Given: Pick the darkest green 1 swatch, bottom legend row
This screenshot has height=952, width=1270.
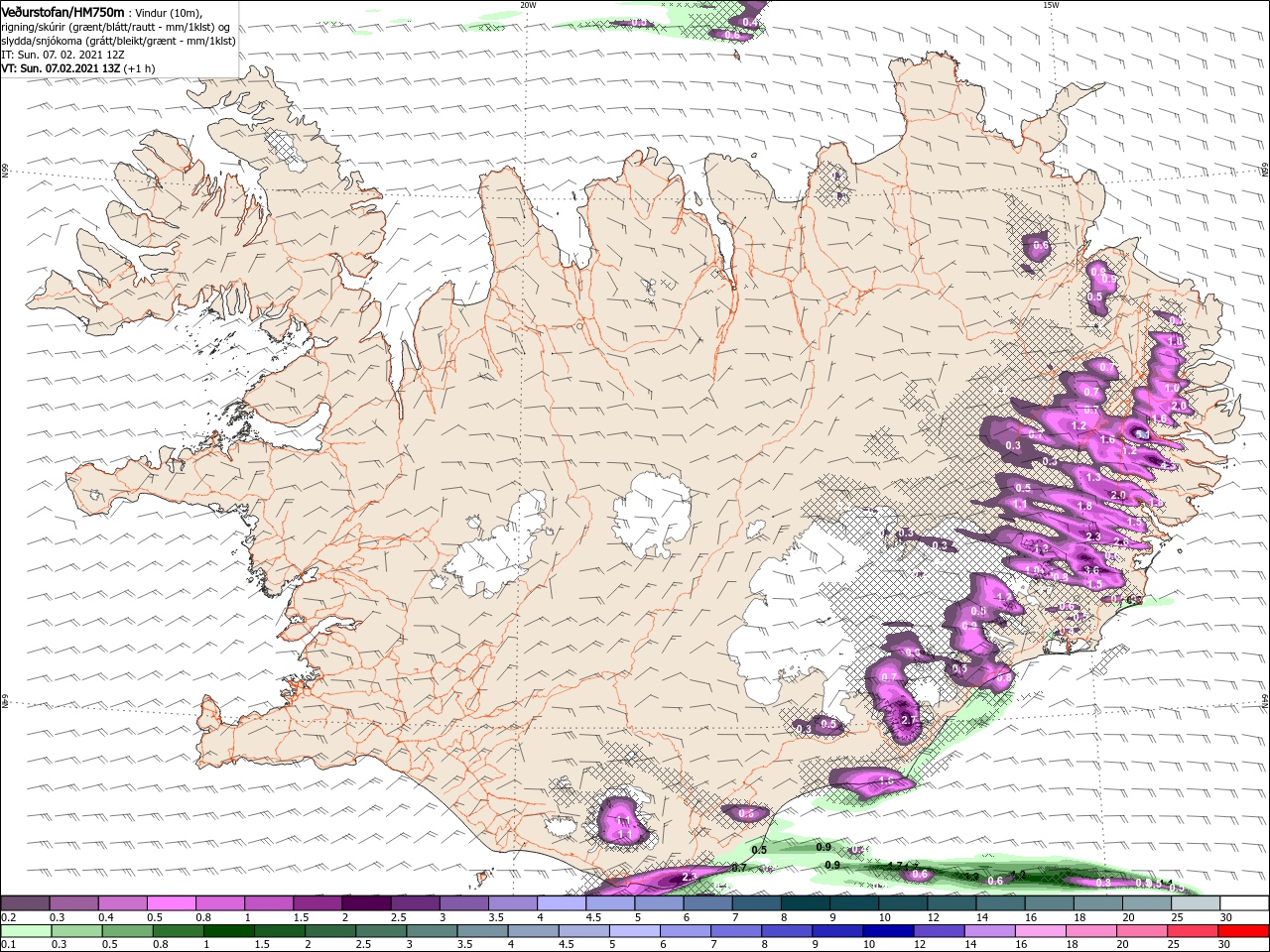Looking at the screenshot, I should pyautogui.click(x=227, y=931).
